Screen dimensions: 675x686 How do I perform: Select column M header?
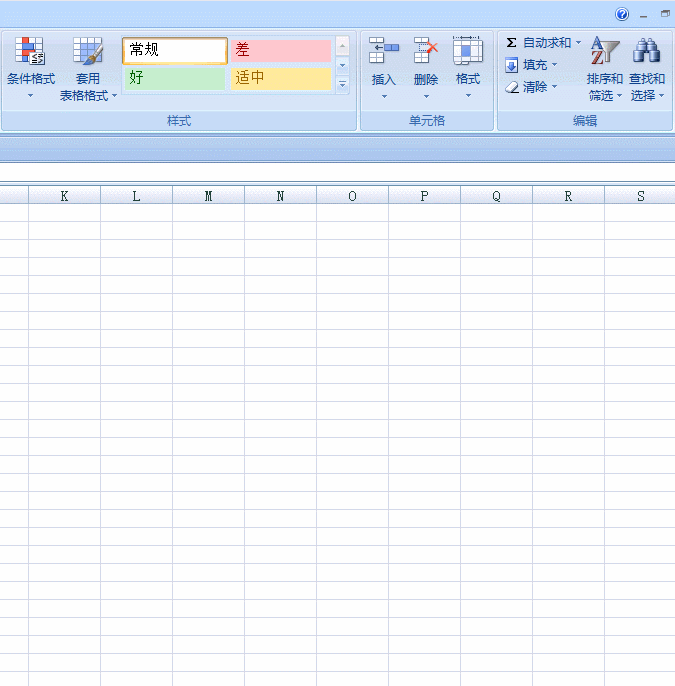(208, 196)
